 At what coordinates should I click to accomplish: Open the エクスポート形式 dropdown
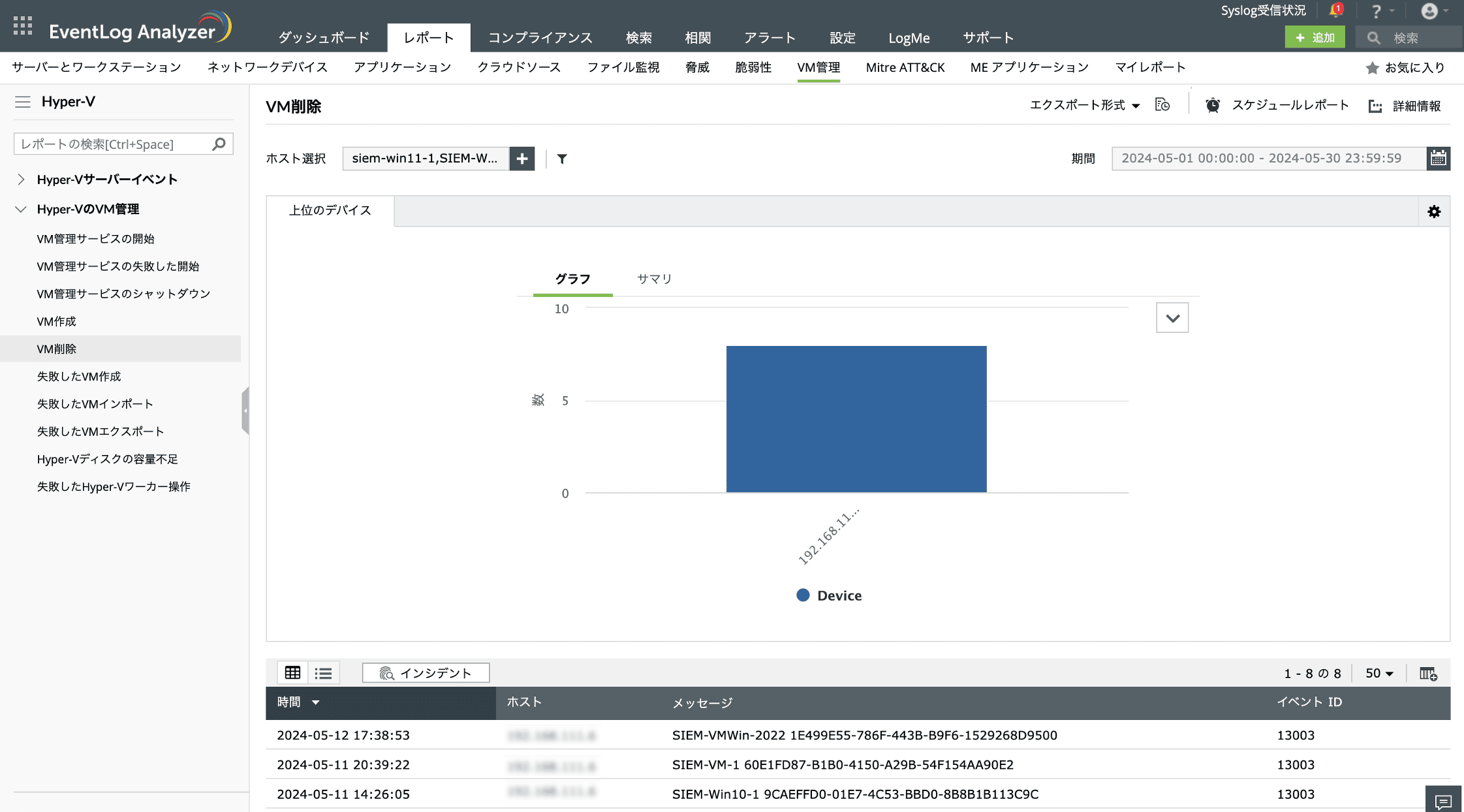tap(1084, 105)
